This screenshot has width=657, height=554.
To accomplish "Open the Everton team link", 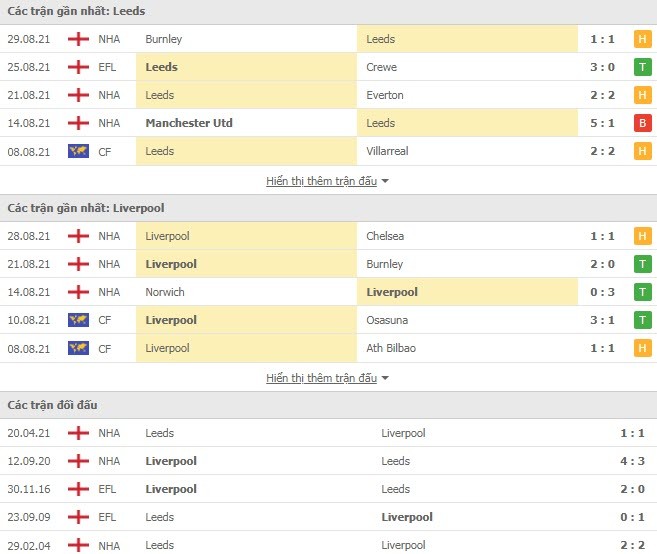I will point(385,95).
